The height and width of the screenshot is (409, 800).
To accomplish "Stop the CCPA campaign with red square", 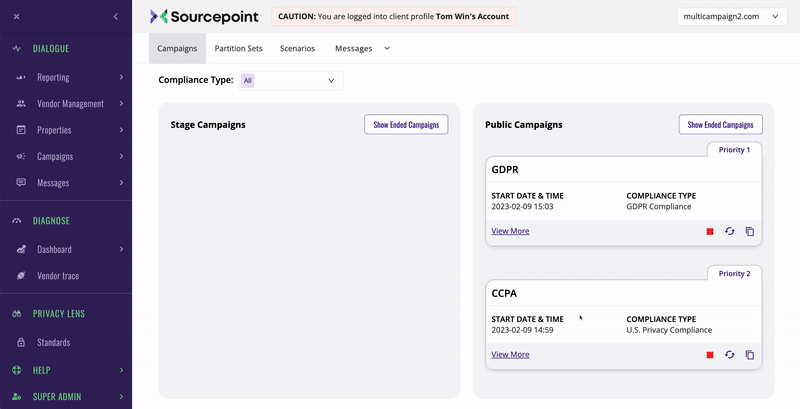I will pos(710,355).
